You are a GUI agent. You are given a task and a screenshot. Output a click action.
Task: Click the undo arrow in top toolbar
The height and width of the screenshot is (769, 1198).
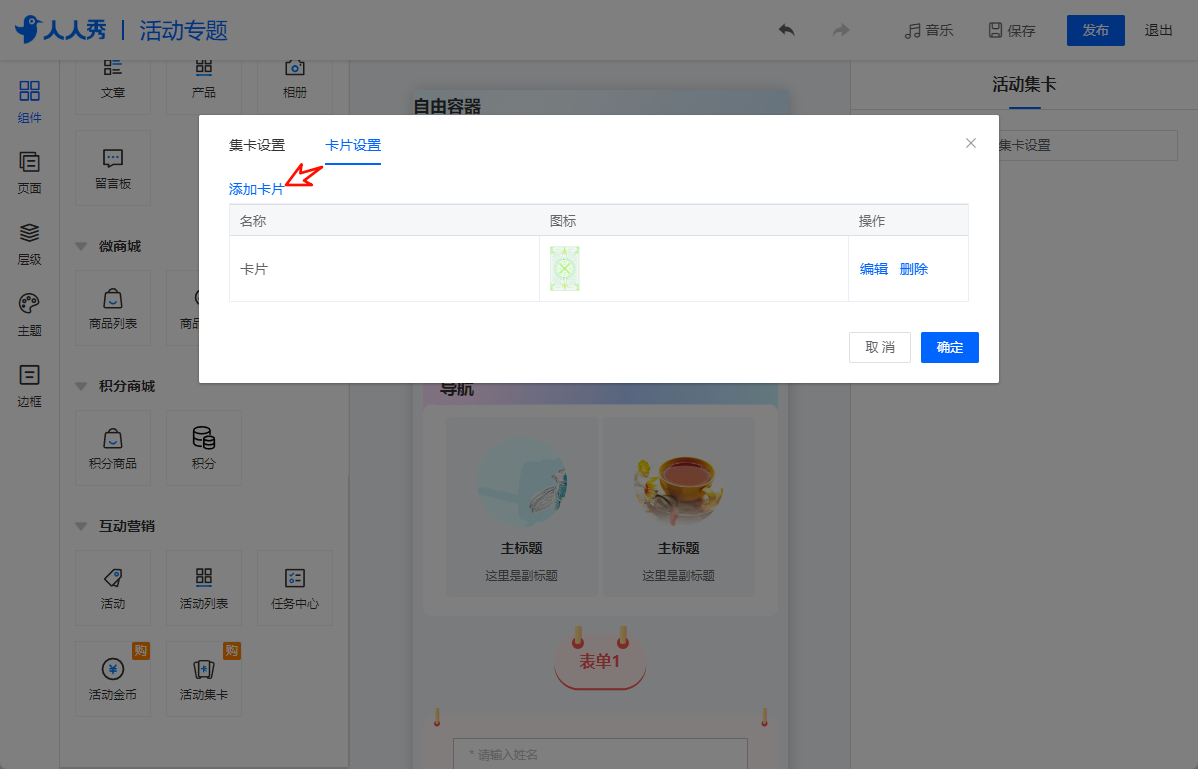[x=786, y=31]
